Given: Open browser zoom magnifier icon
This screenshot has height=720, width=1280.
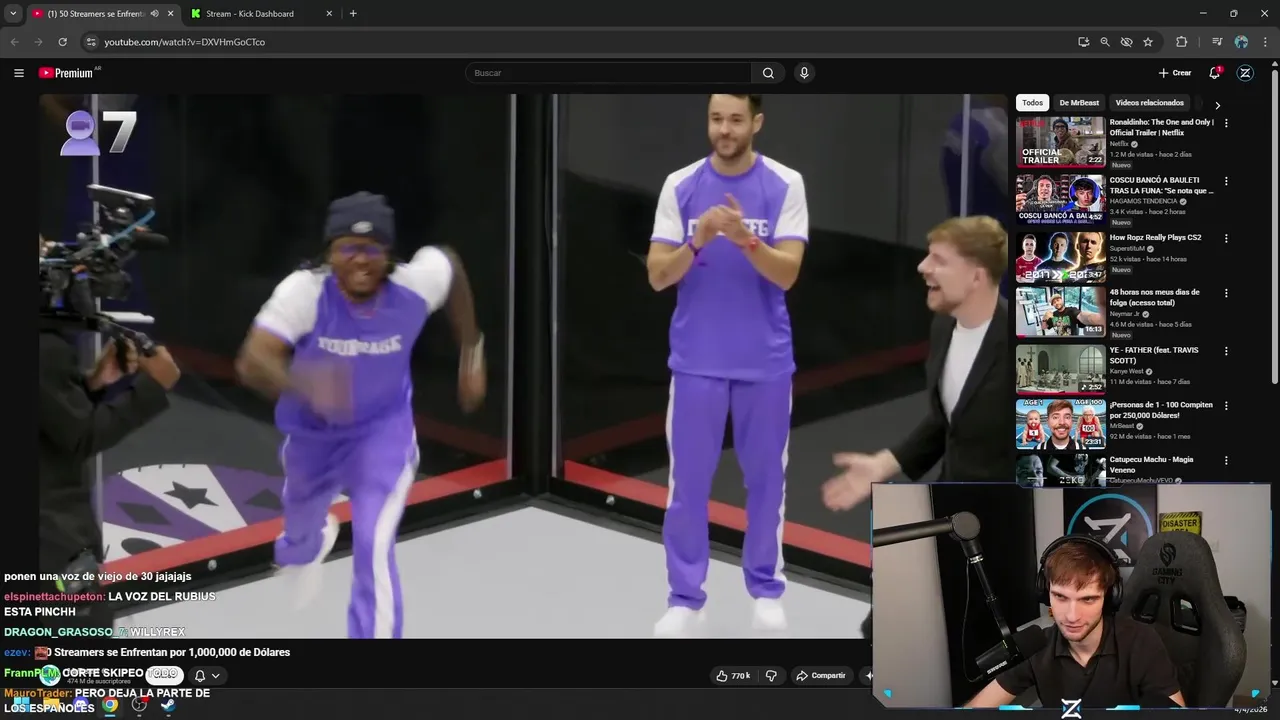Looking at the screenshot, I should pos(1105,42).
